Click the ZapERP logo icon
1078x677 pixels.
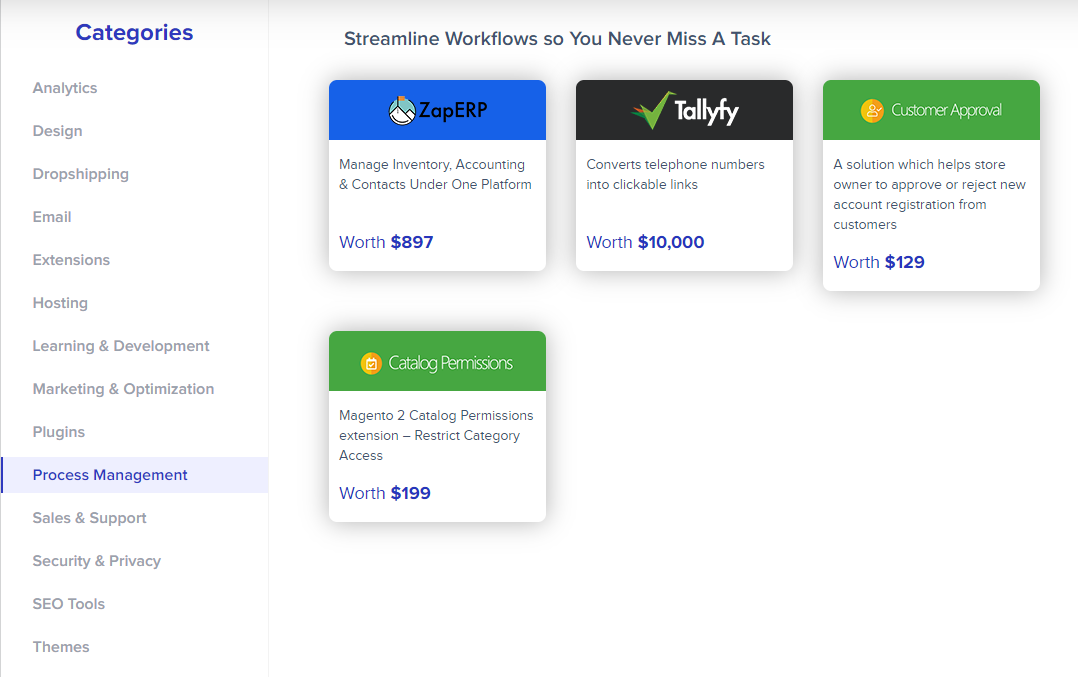[x=402, y=111]
